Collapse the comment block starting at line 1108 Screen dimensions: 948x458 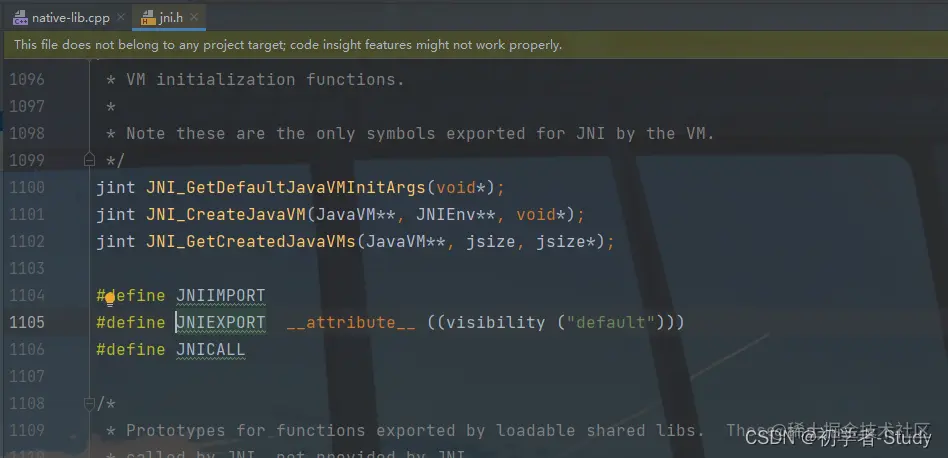tap(89, 404)
